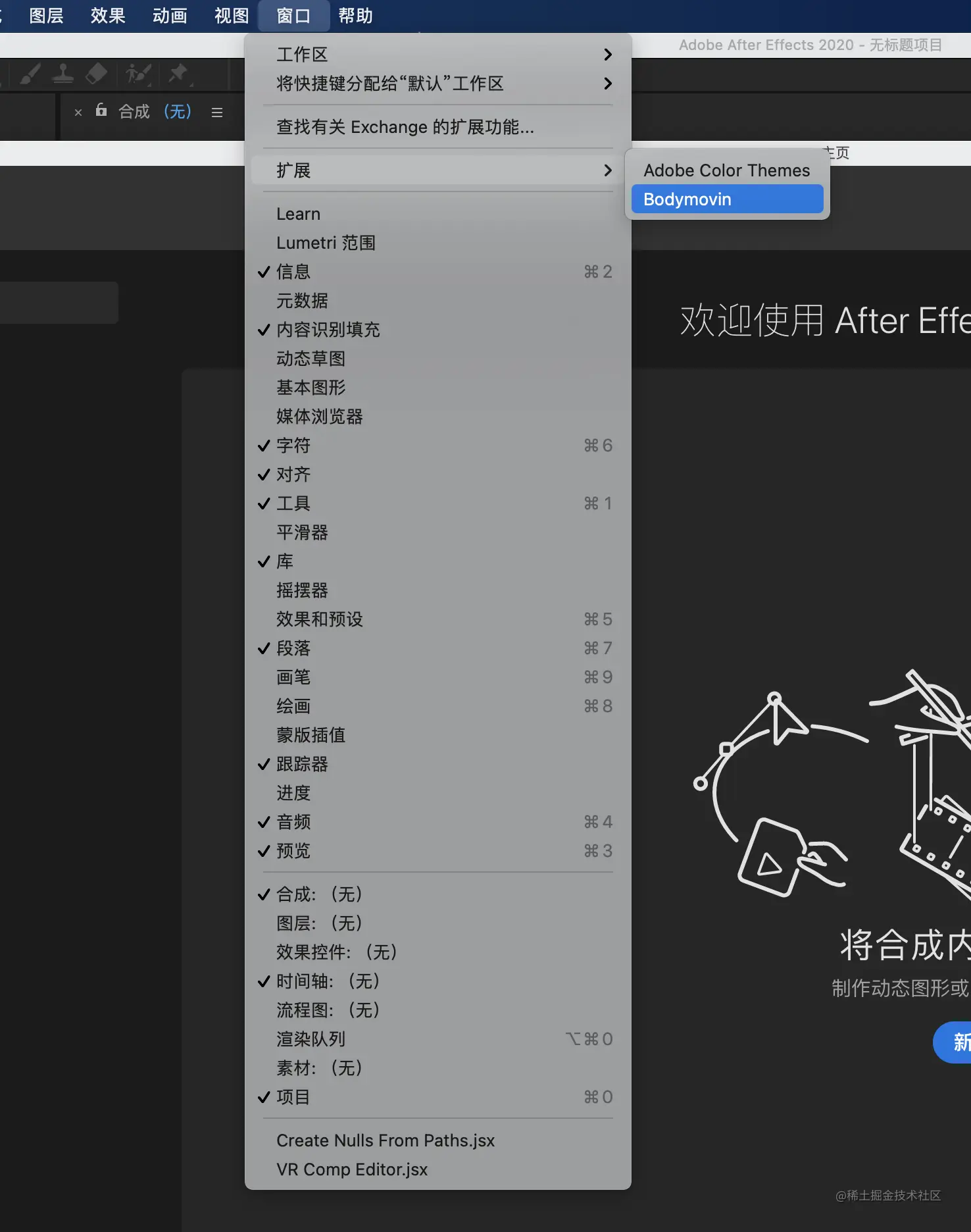Show 流程图: (无) panel
This screenshot has height=1232, width=971.
[x=437, y=1010]
